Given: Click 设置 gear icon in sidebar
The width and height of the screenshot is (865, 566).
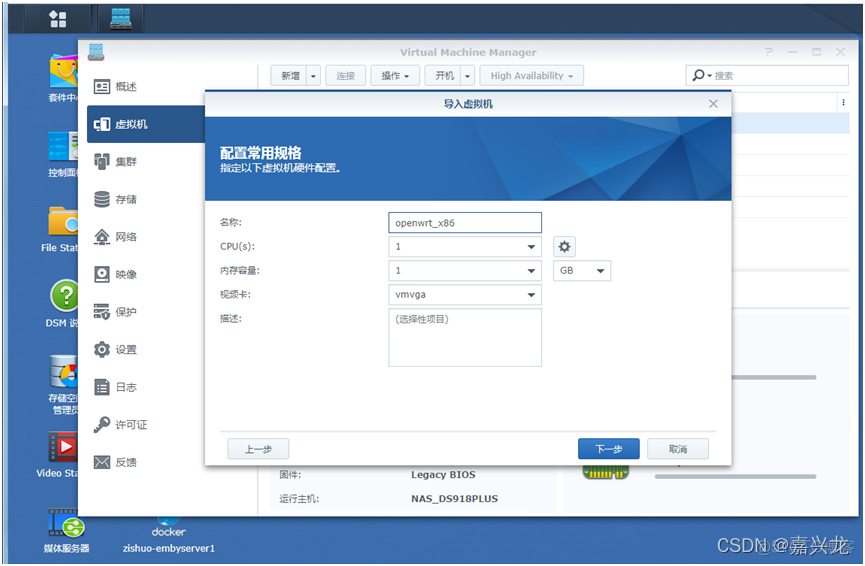Looking at the screenshot, I should pyautogui.click(x=102, y=349).
